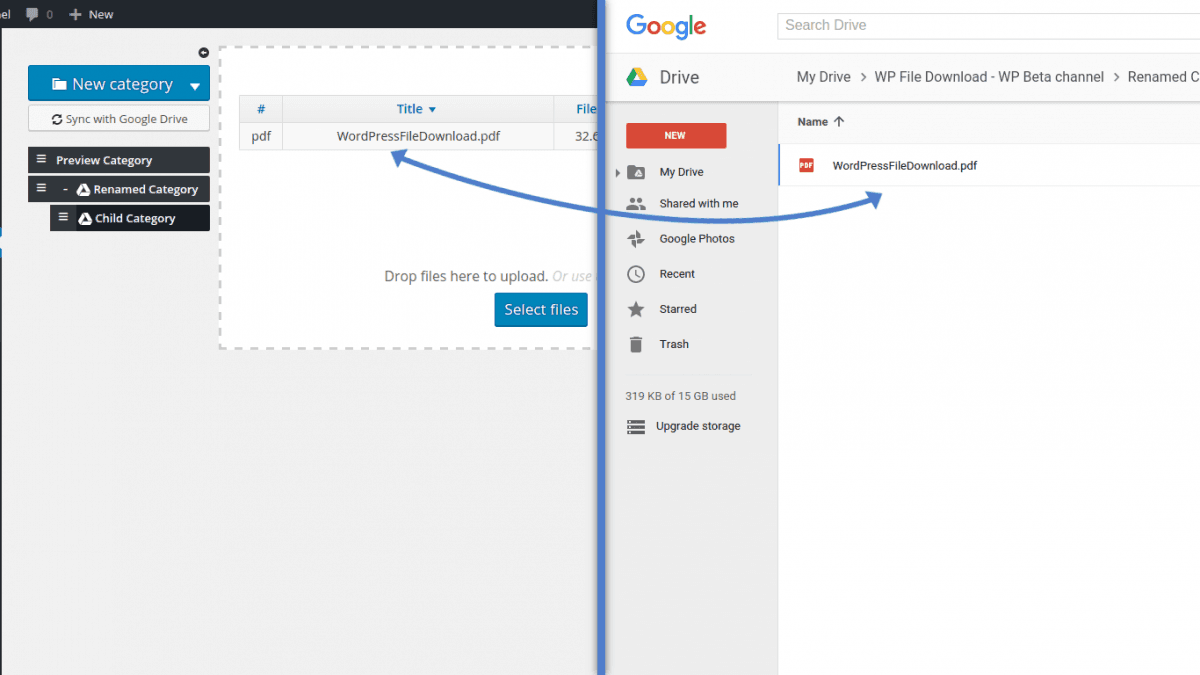This screenshot has width=1200, height=675.
Task: Click the comments bubble icon in admin bar
Action: point(33,14)
